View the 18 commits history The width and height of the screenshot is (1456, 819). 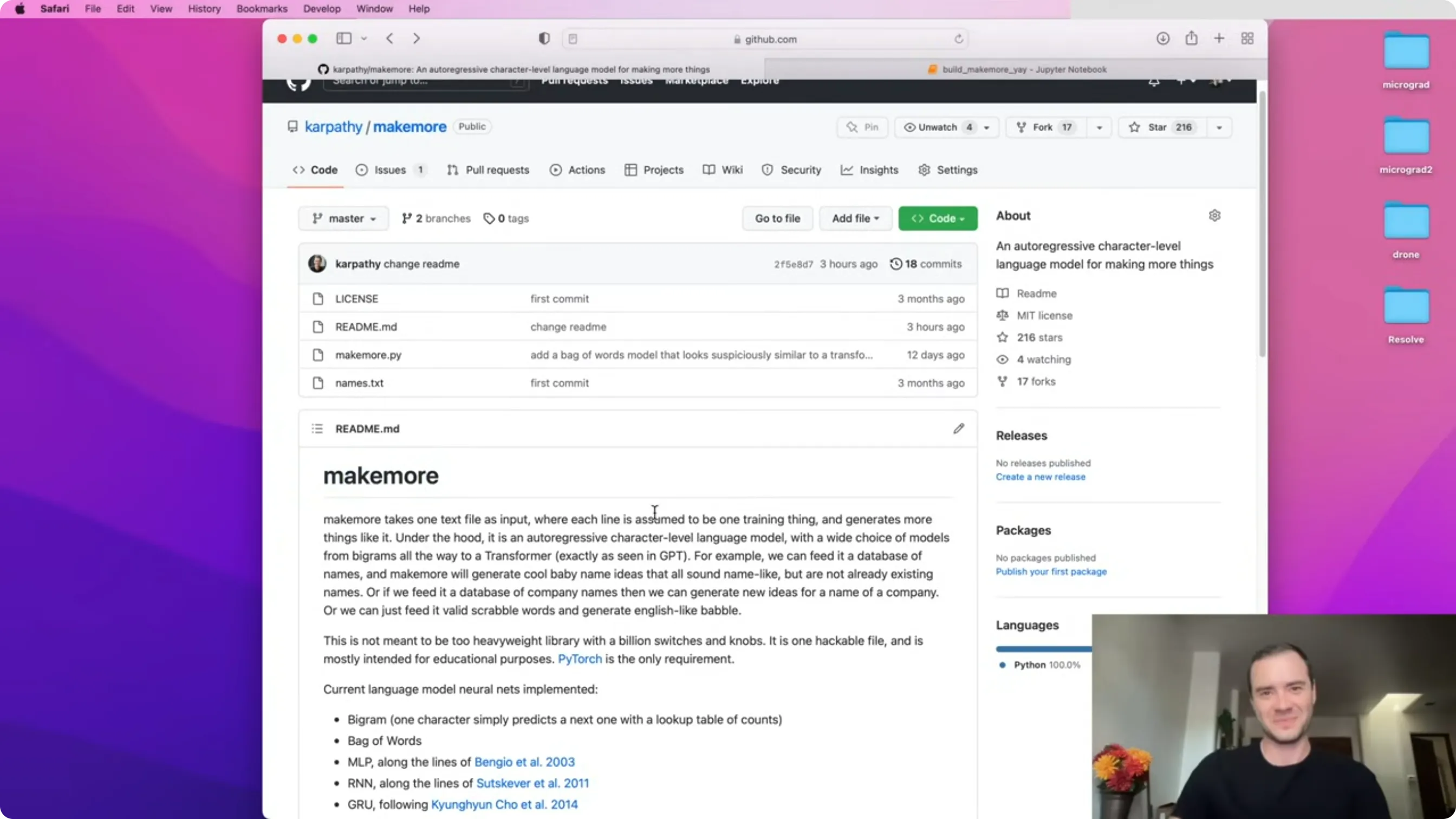pos(926,264)
